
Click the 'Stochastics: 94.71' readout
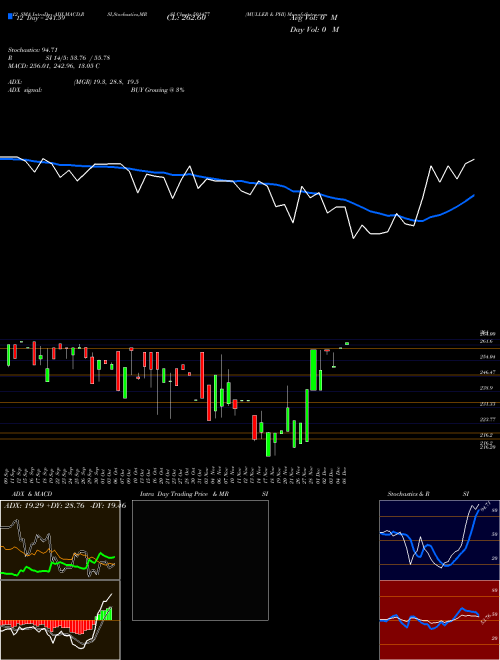33,50
